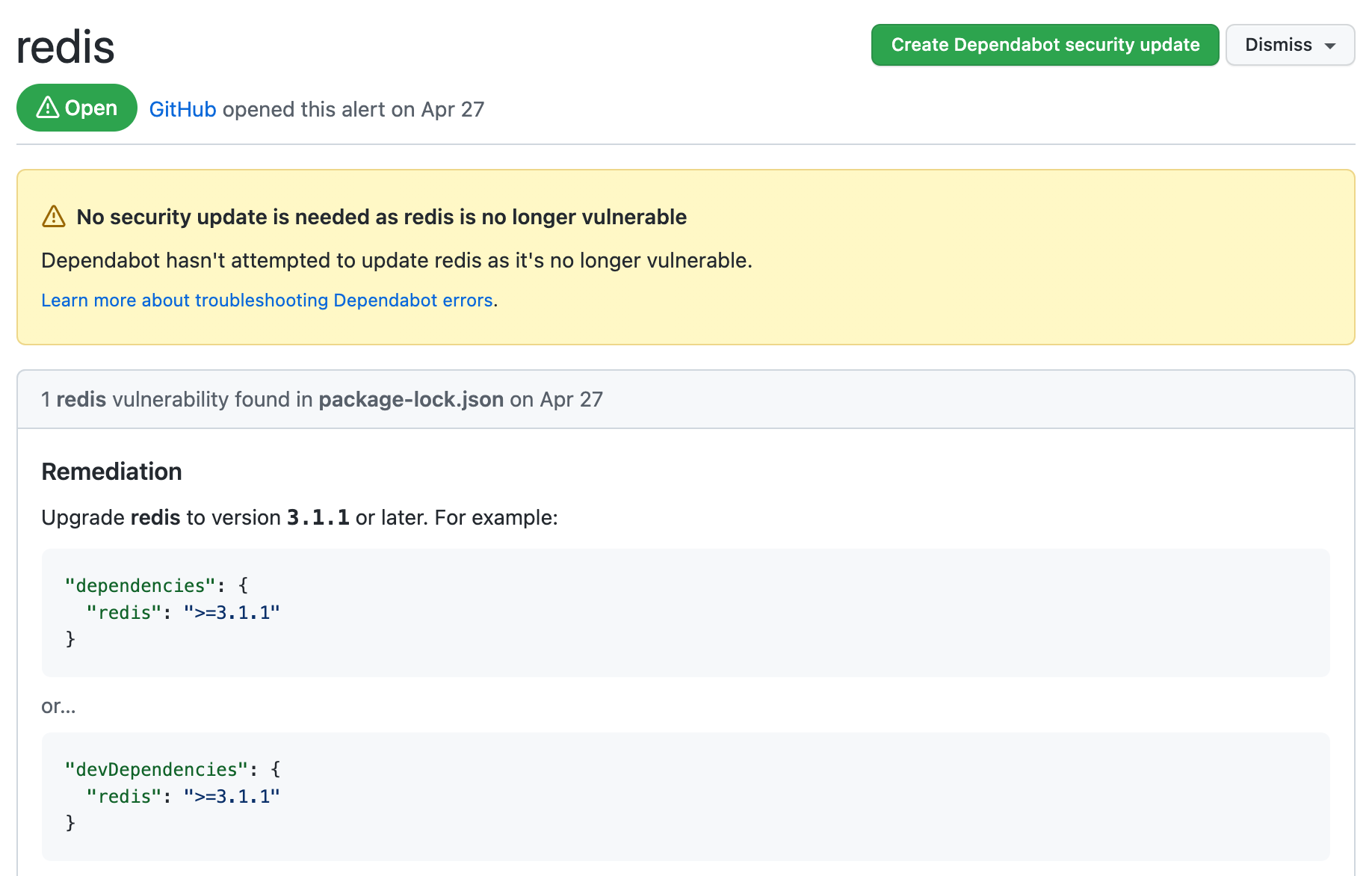
Task: Click 'Dependabot hasn't attempted to update' sentence
Action: point(397,260)
